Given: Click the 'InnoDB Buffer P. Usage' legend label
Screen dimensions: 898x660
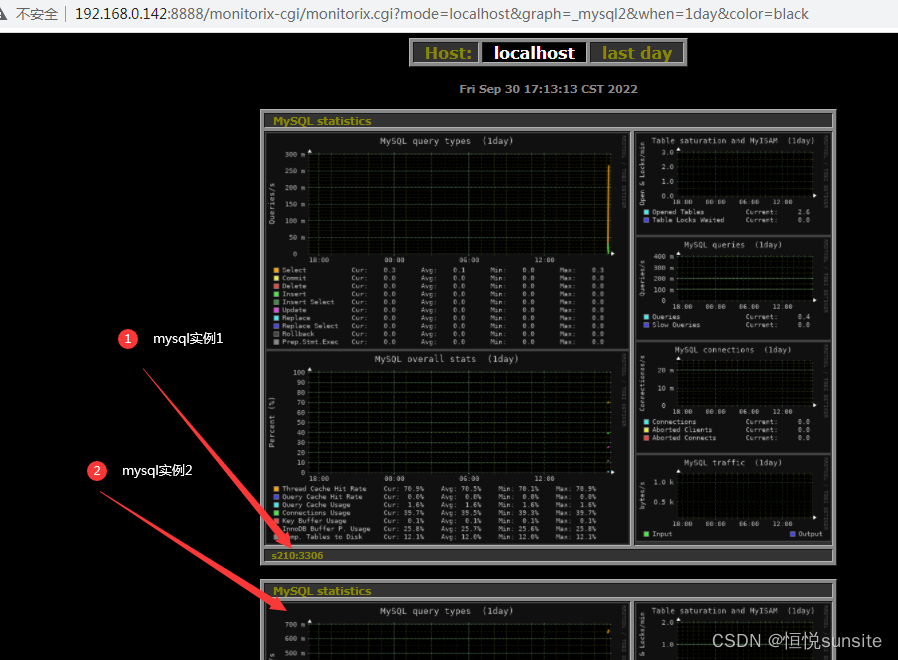Looking at the screenshot, I should pyautogui.click(x=326, y=529).
